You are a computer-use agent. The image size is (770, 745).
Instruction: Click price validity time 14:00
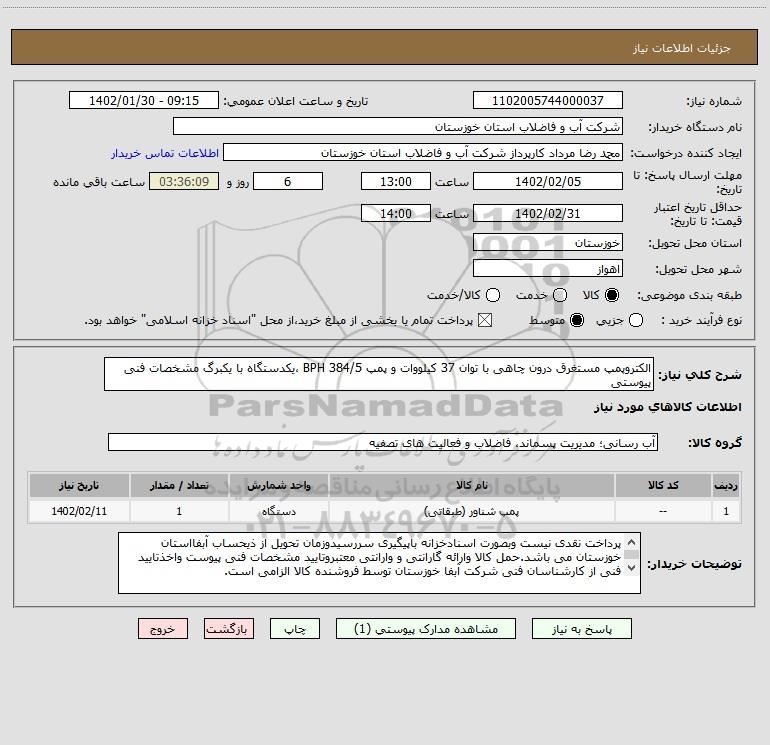coord(396,213)
